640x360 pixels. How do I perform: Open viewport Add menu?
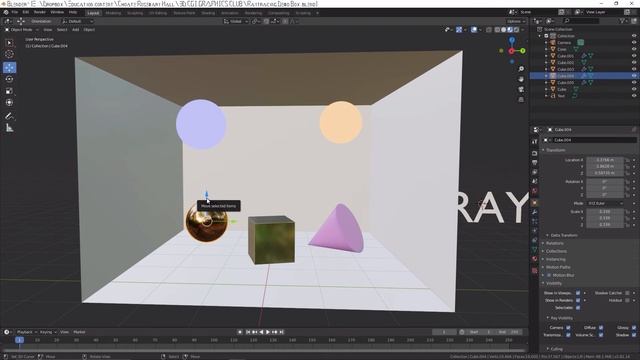[76, 30]
